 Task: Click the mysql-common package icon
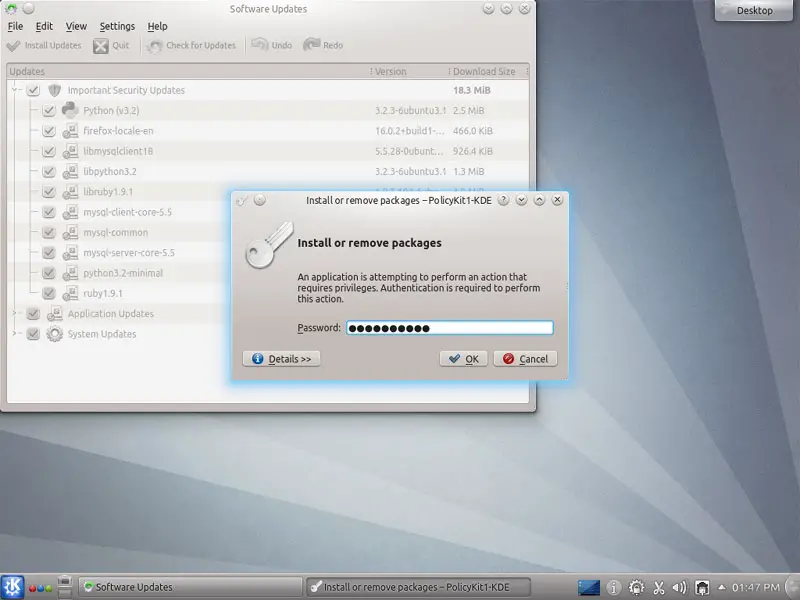pyautogui.click(x=70, y=233)
